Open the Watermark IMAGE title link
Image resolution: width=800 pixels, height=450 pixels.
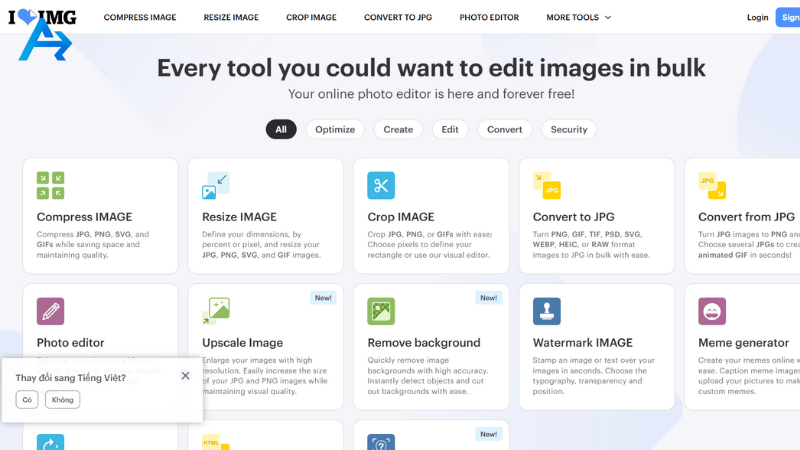pyautogui.click(x=583, y=343)
